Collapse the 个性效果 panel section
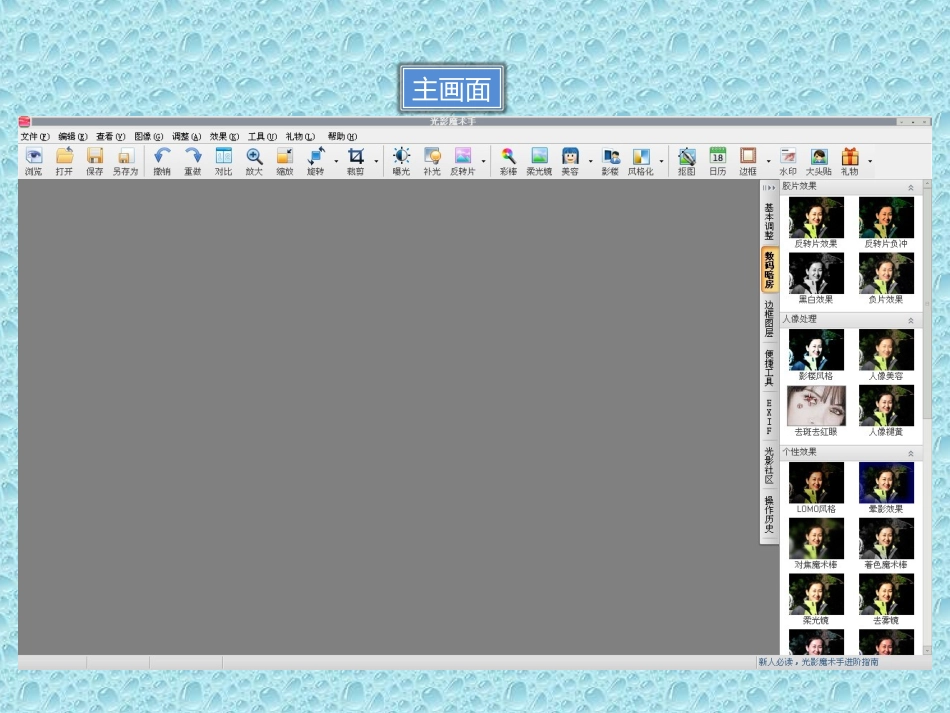Screen dimensions: 950x713 click(911, 454)
